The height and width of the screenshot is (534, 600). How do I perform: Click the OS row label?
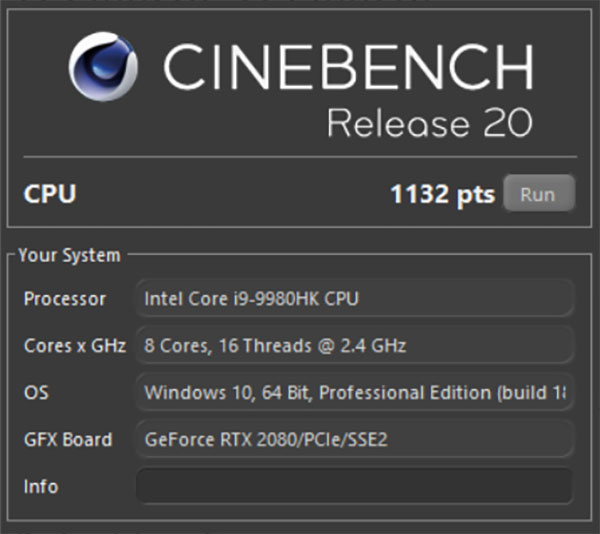pyautogui.click(x=36, y=393)
